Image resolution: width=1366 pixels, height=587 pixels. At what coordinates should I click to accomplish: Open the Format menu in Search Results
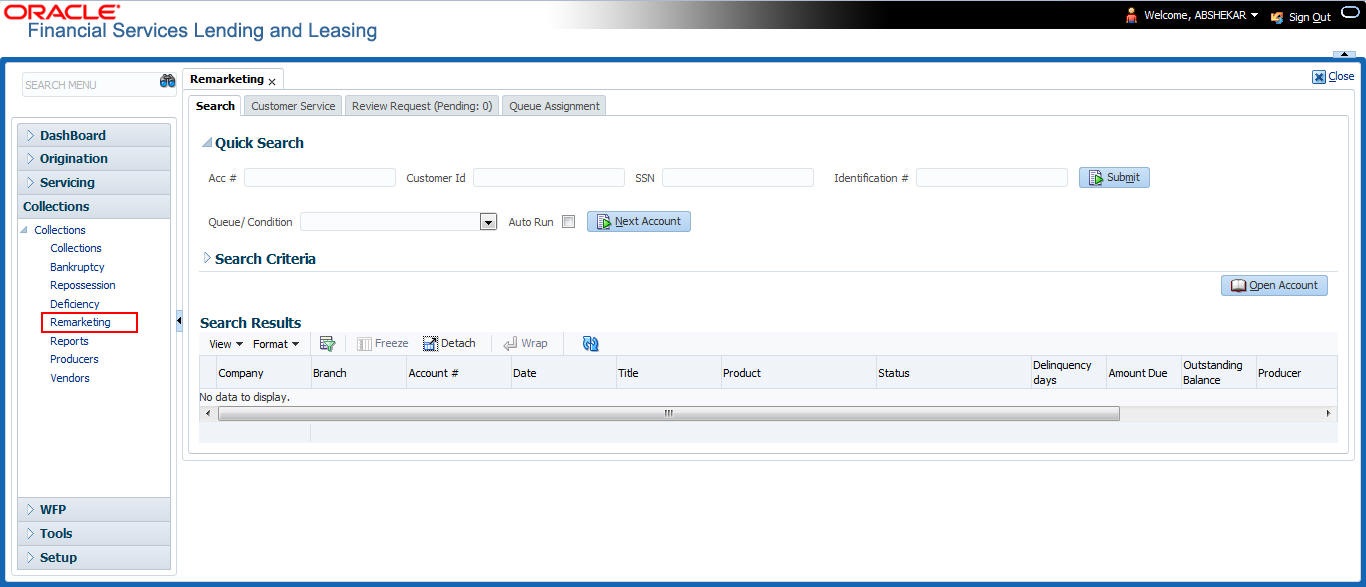276,344
